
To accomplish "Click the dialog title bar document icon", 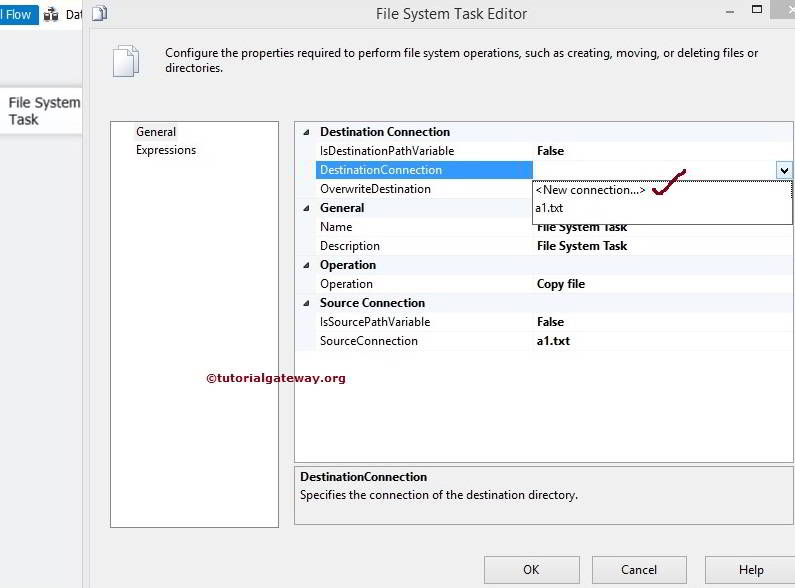I will coord(99,13).
